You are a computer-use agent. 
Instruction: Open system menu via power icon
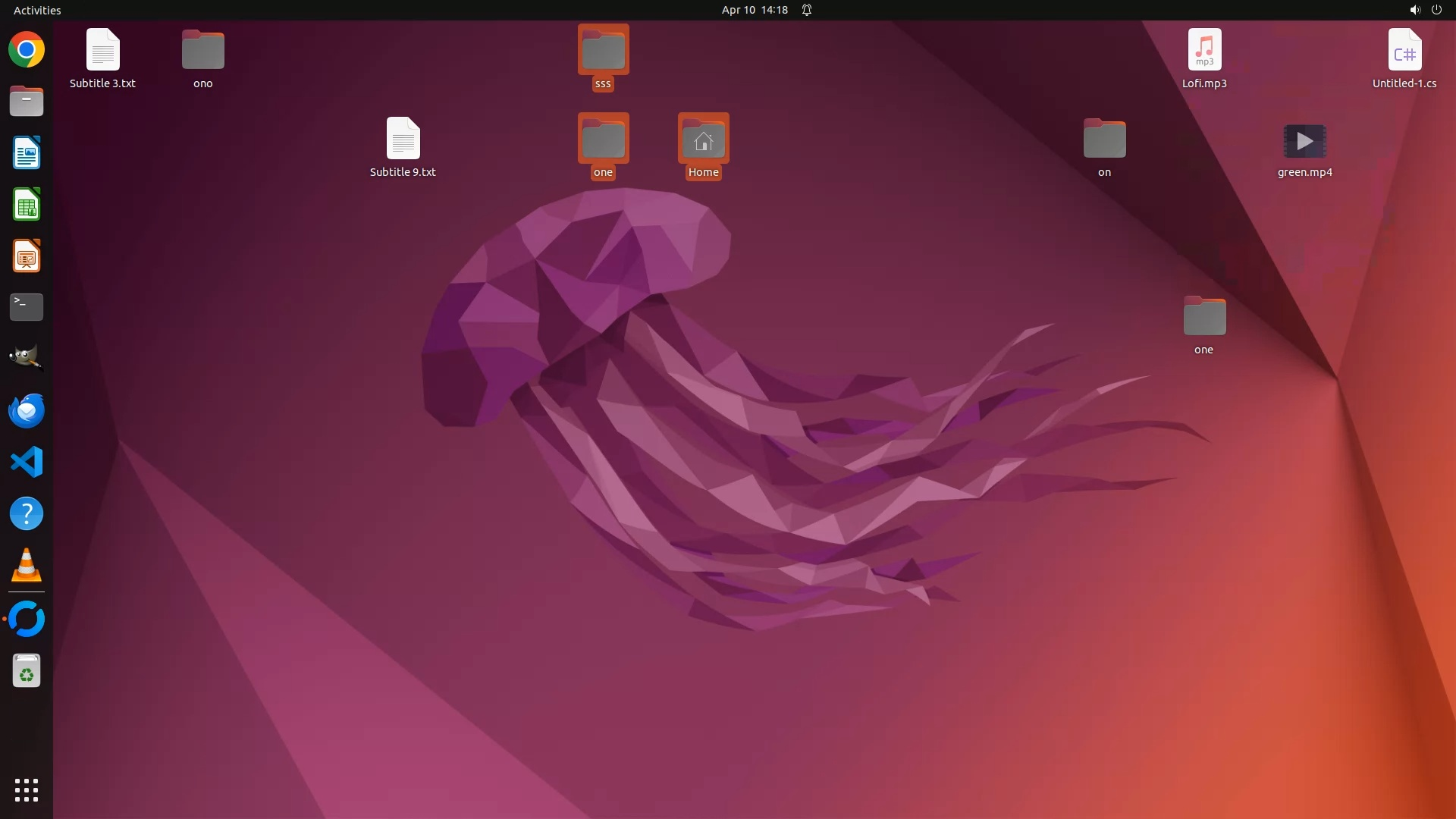pos(1436,10)
